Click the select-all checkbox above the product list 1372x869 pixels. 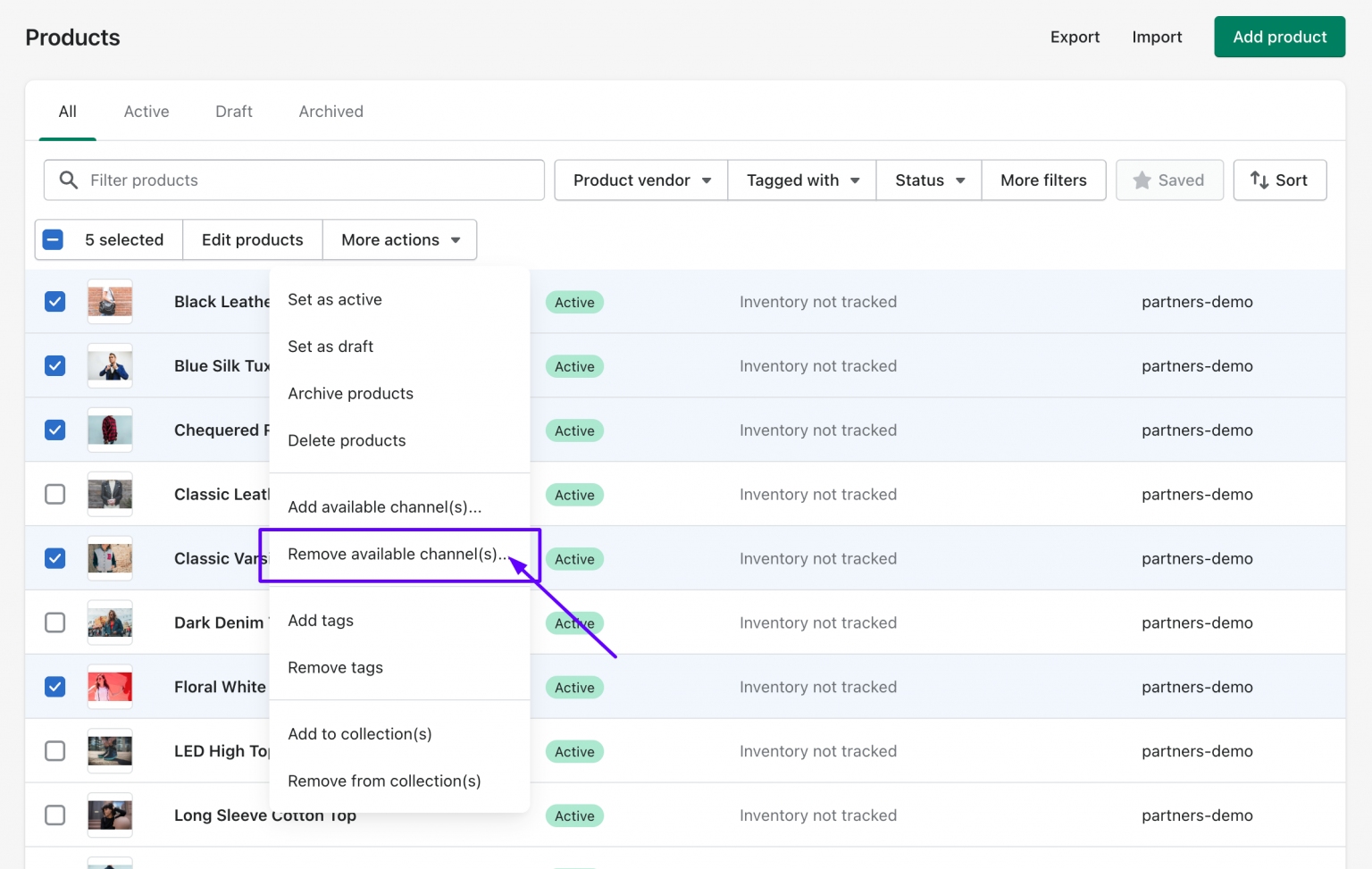point(53,239)
